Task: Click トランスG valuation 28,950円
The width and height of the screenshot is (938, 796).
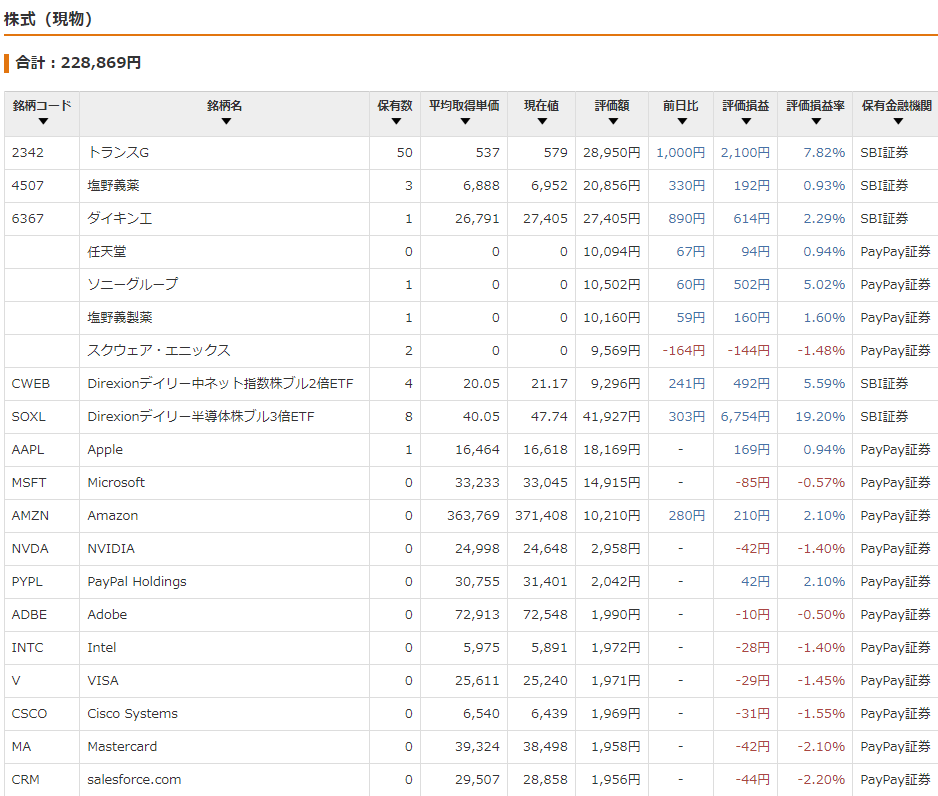Action: [611, 153]
